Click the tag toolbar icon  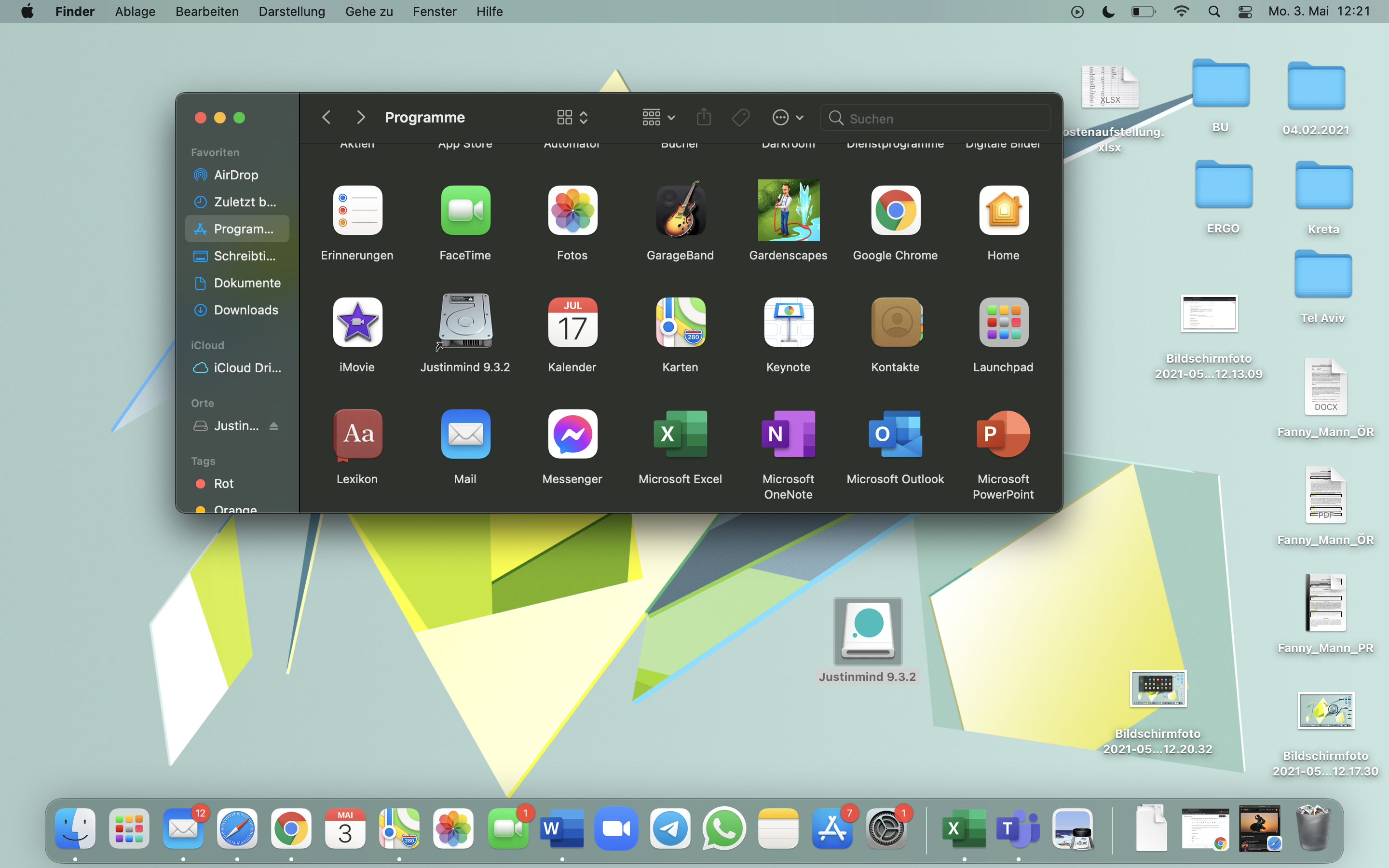coord(740,118)
